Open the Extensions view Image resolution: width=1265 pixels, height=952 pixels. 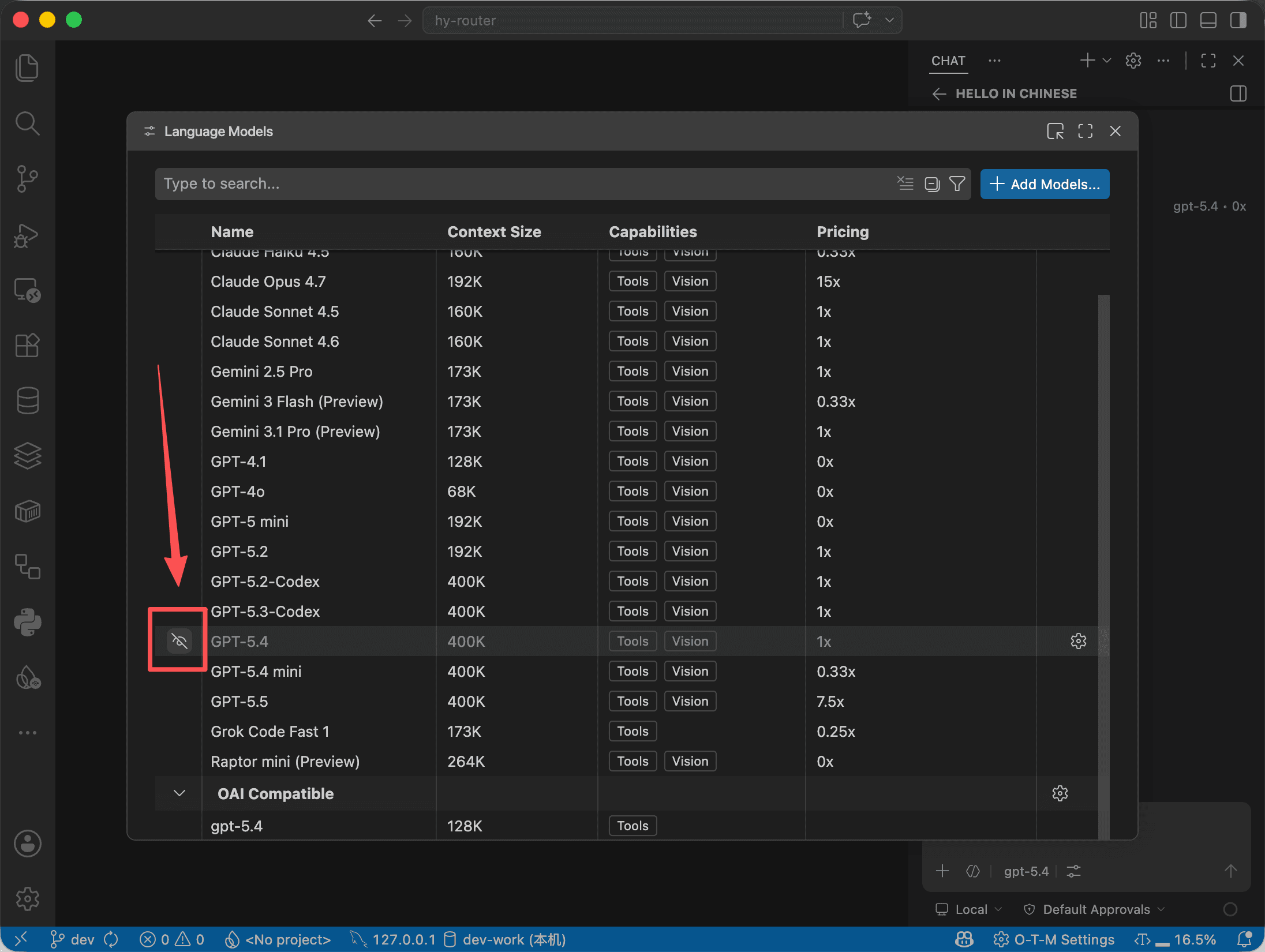[x=27, y=346]
